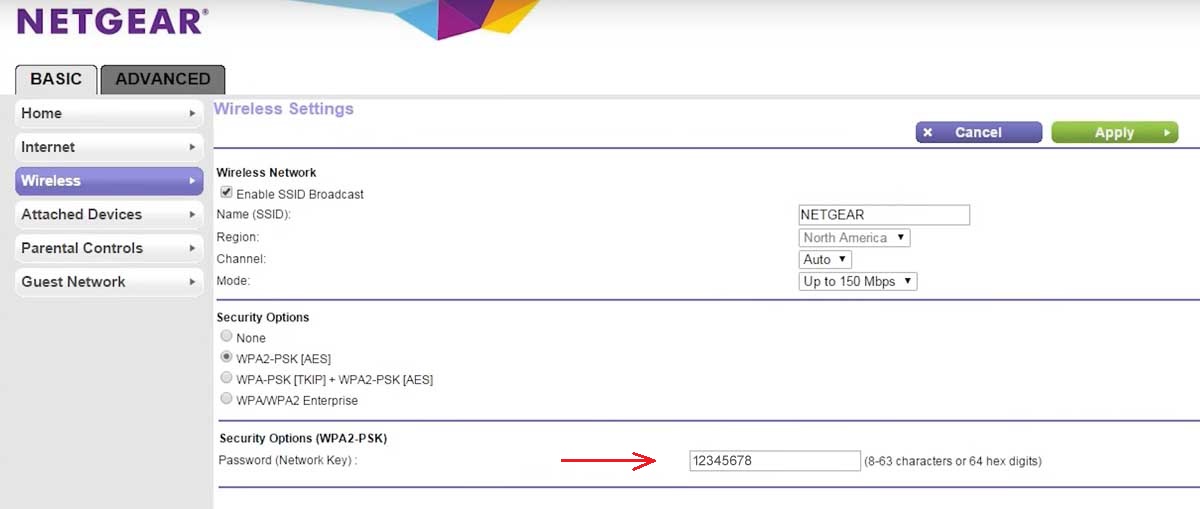Click the Name (SSID) input field
This screenshot has width=1200, height=509.
pos(884,215)
